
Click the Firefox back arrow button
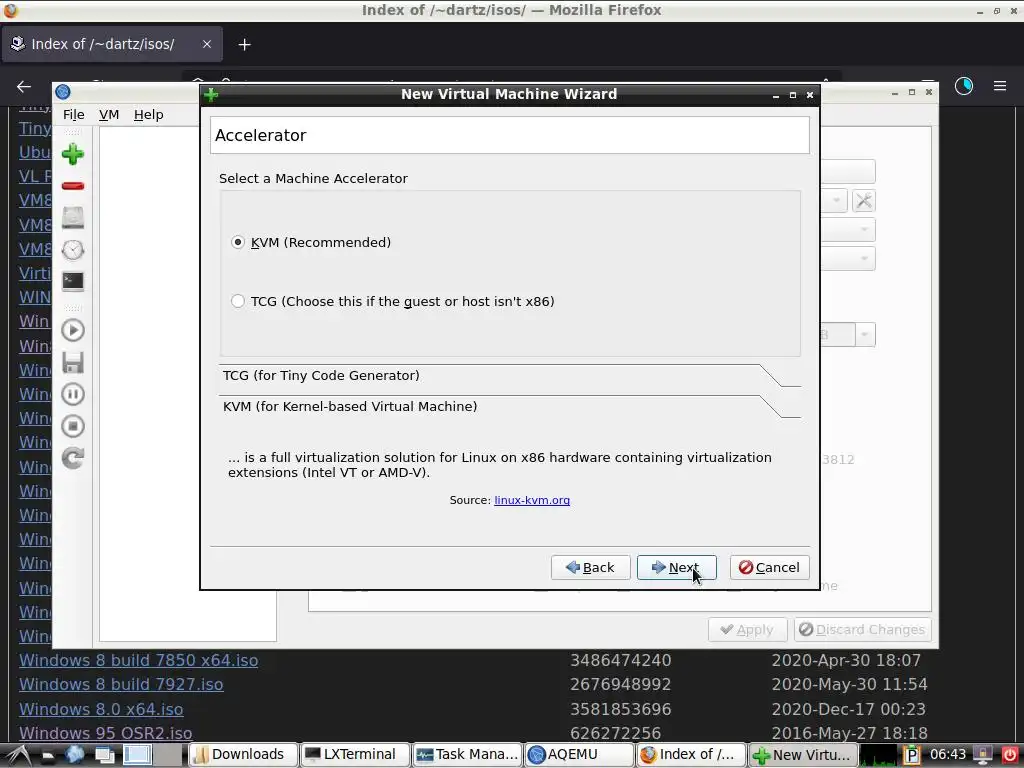[24, 86]
